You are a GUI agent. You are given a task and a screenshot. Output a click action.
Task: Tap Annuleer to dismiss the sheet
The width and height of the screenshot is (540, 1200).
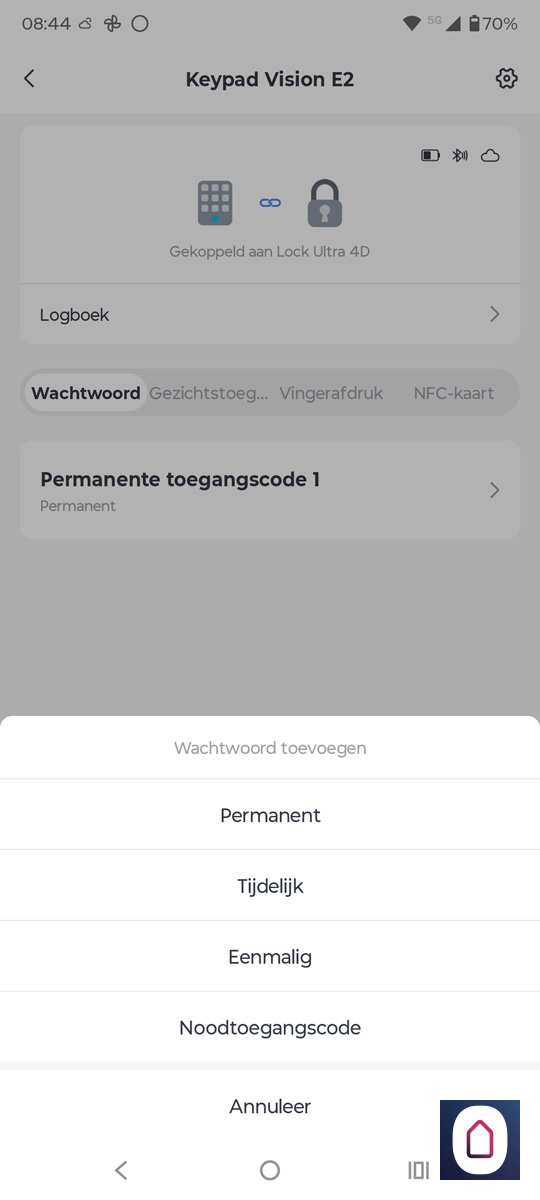click(270, 1106)
